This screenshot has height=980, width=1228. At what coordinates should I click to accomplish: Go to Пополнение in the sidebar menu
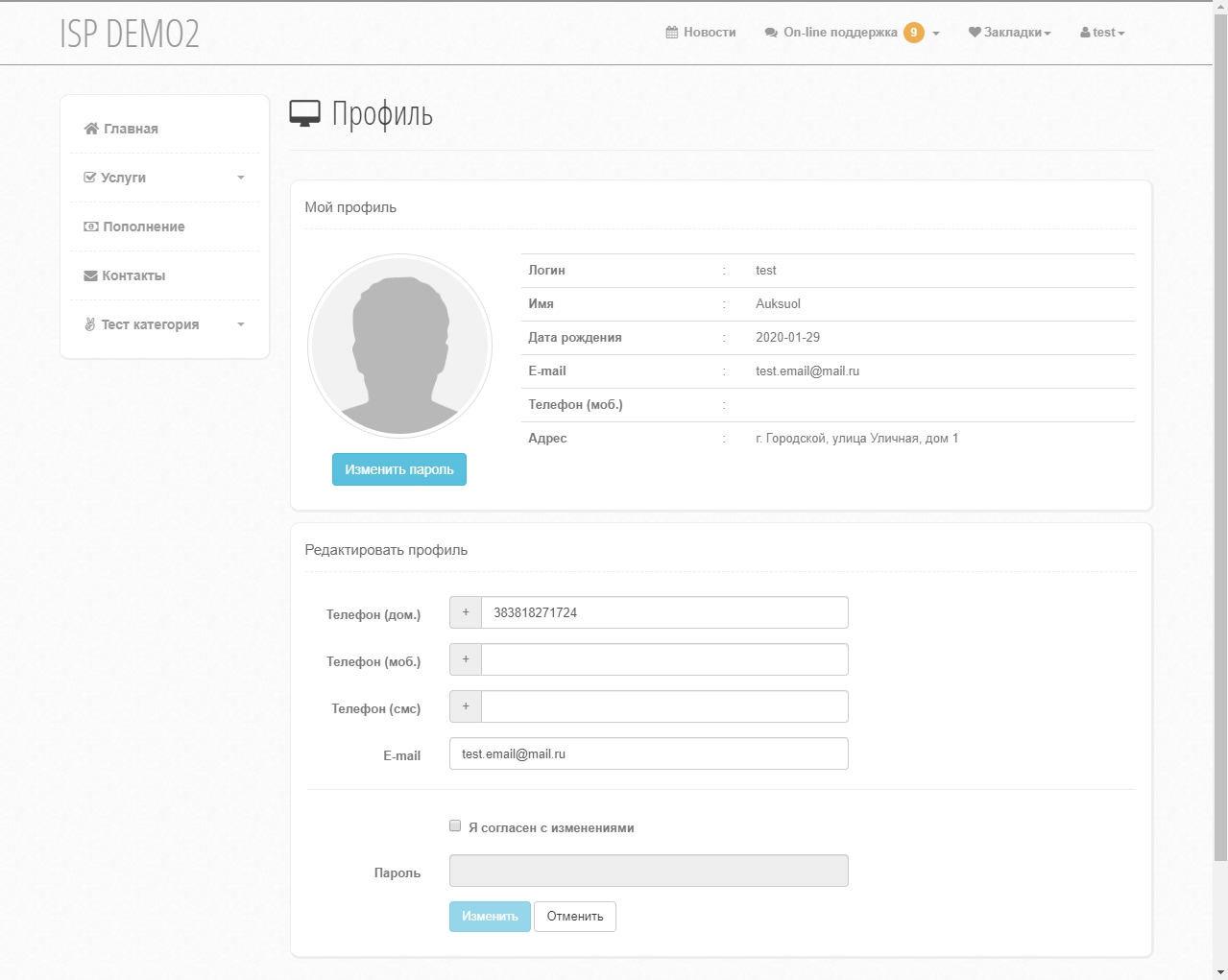point(143,227)
